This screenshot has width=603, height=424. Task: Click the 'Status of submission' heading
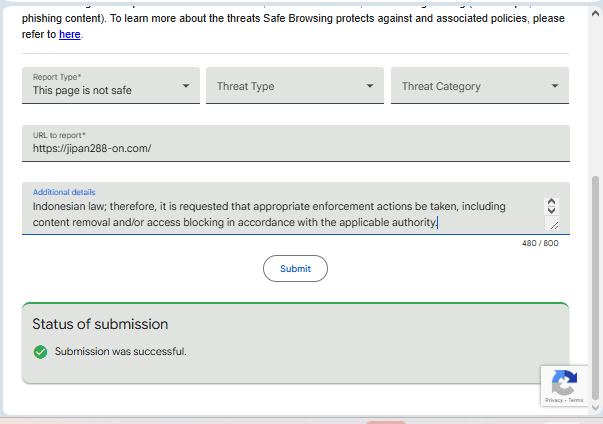click(100, 324)
